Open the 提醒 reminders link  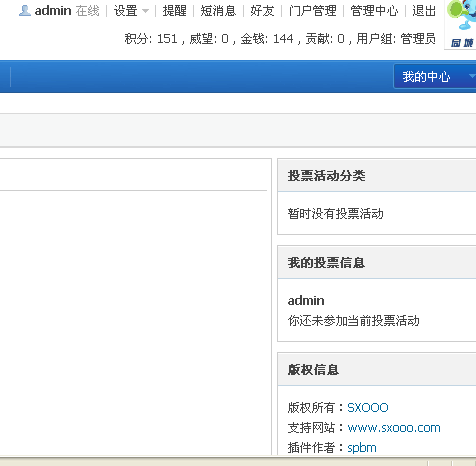[174, 11]
